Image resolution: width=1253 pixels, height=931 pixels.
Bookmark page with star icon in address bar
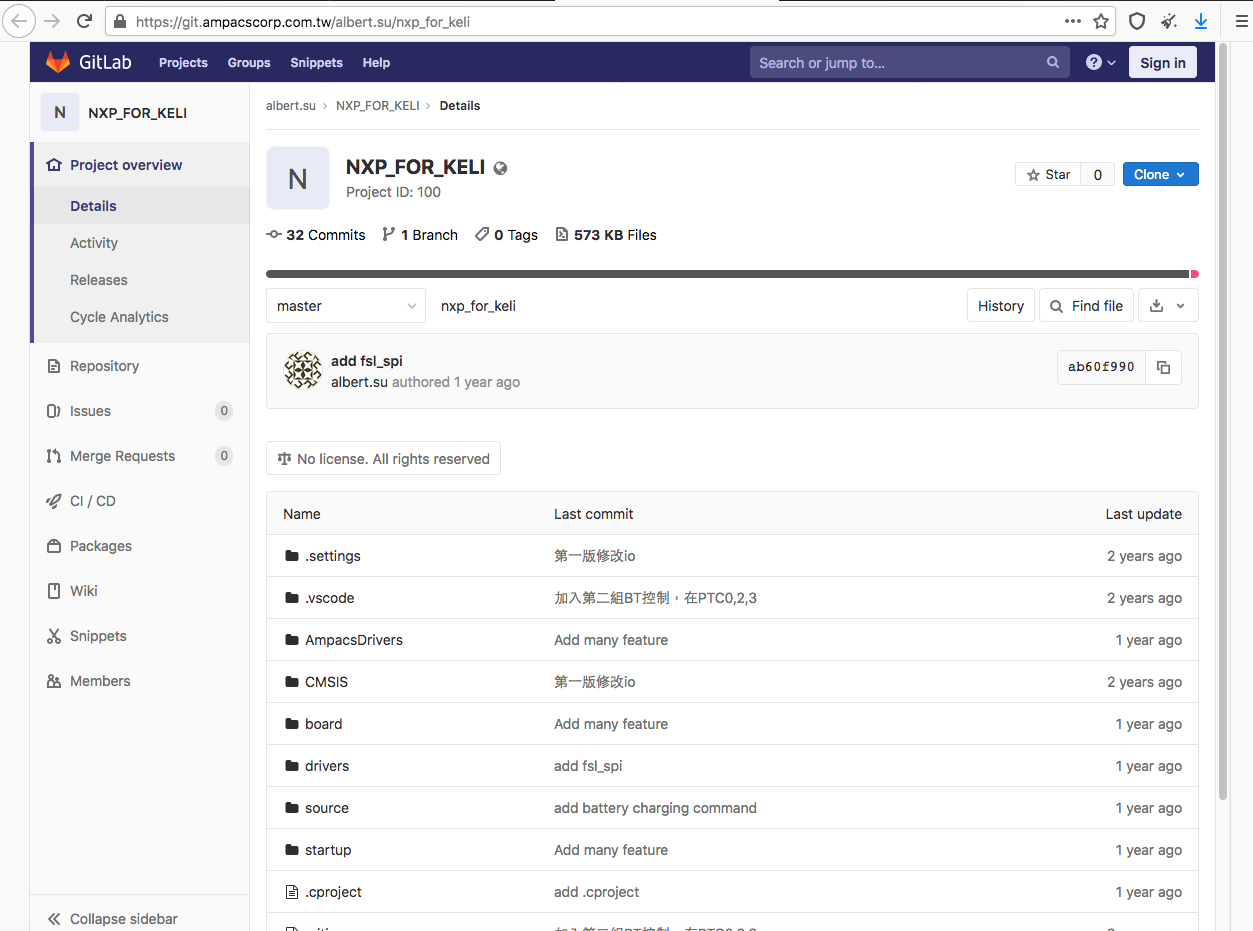point(1101,21)
